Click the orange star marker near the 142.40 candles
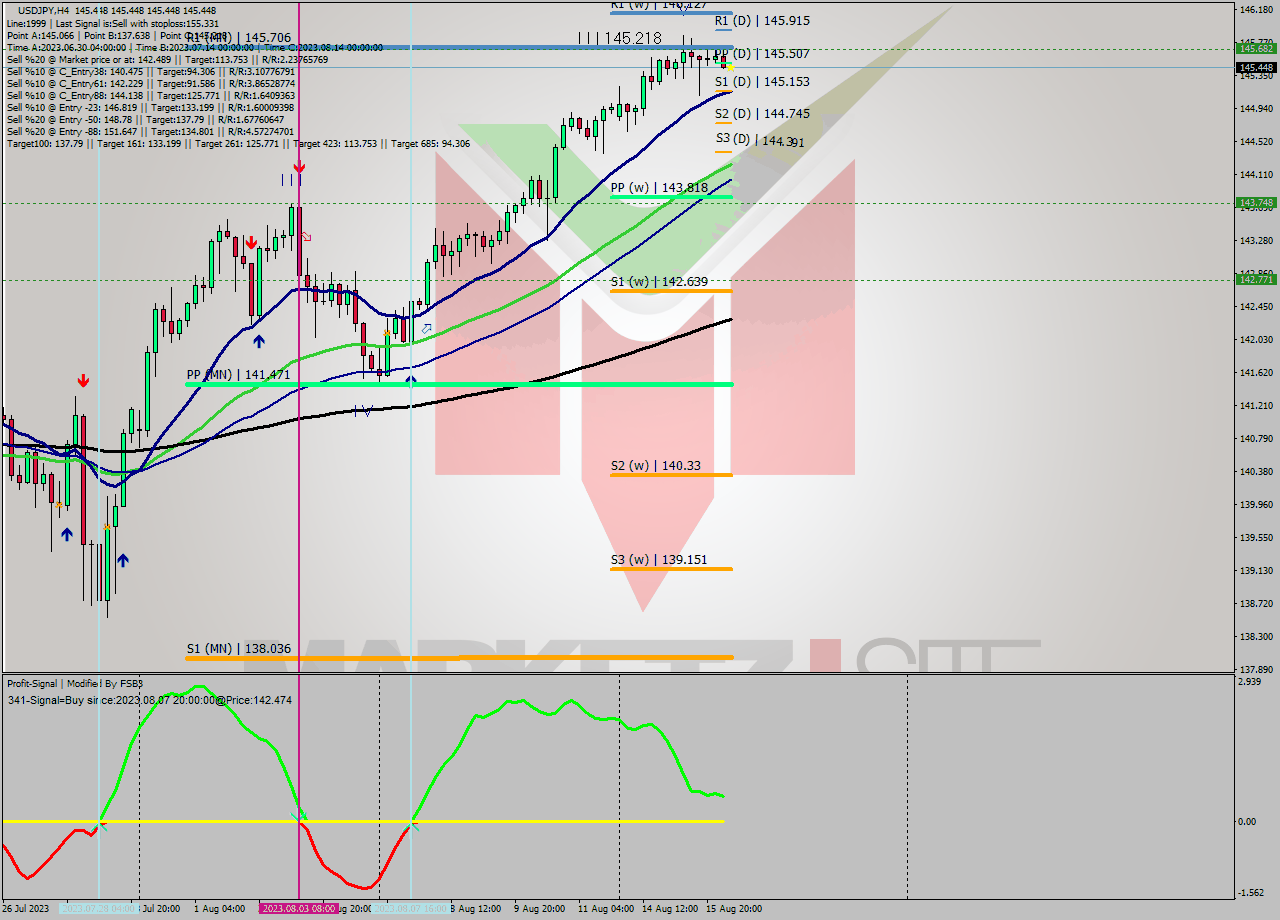1280x920 pixels. 387,332
